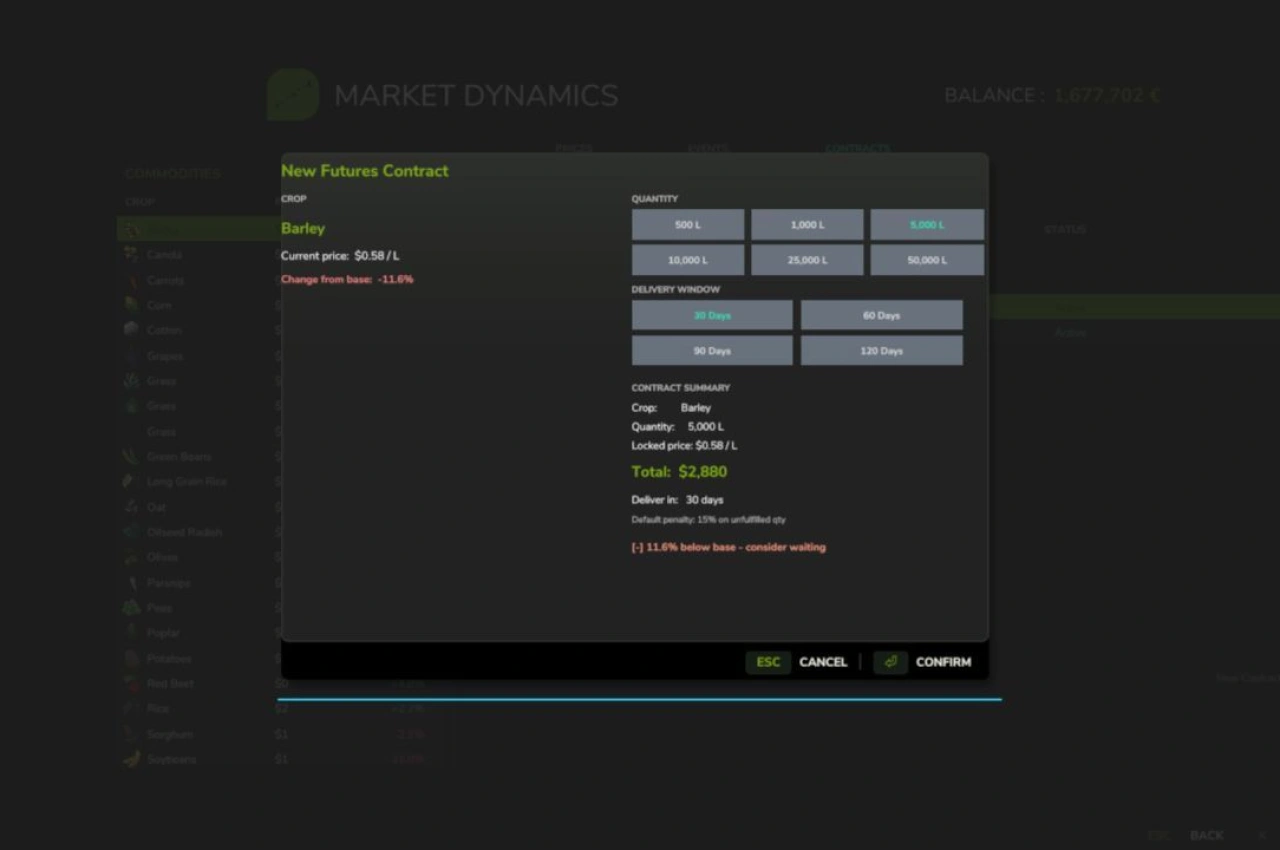Pick the 5,000 L quantity option
Viewport: 1280px width, 850px height.
click(927, 225)
